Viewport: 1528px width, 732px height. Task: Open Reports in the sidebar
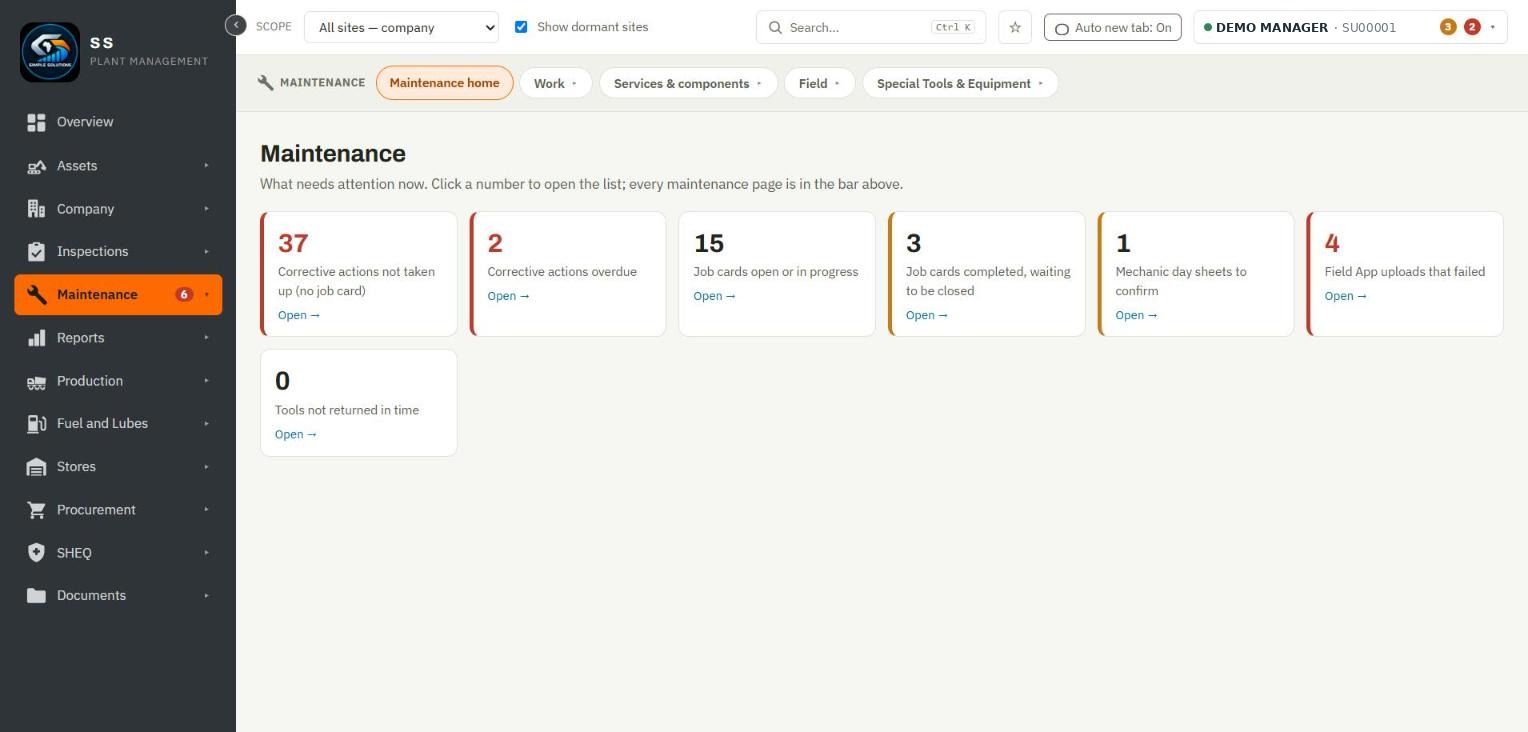pos(118,338)
